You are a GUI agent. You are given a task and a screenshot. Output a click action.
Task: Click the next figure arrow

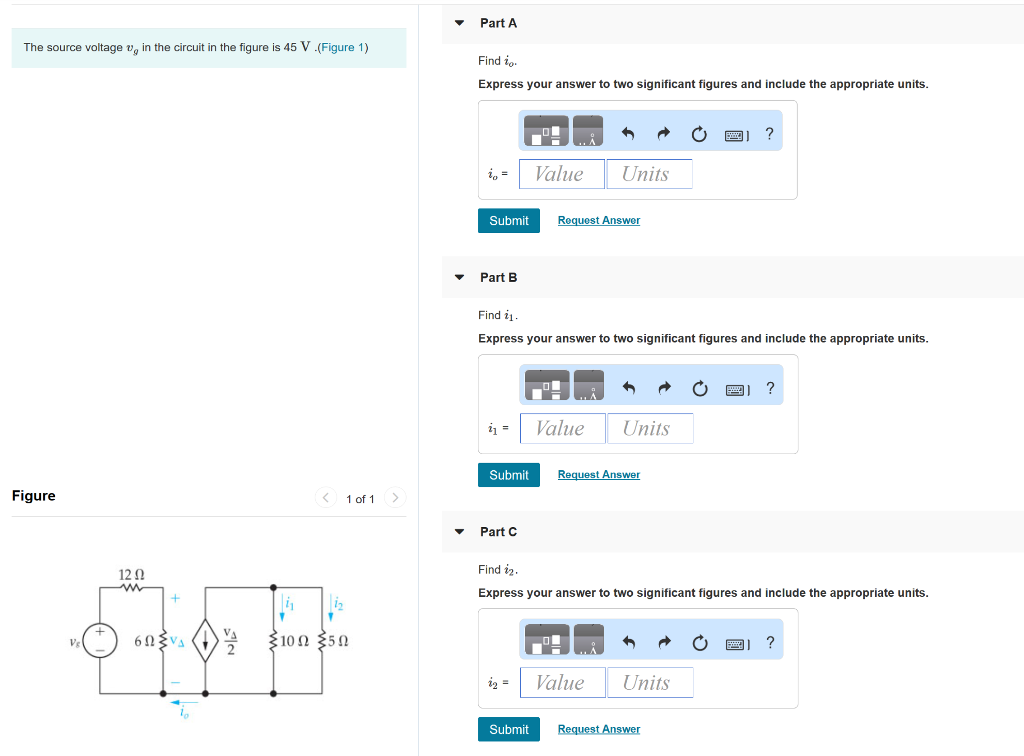click(395, 498)
